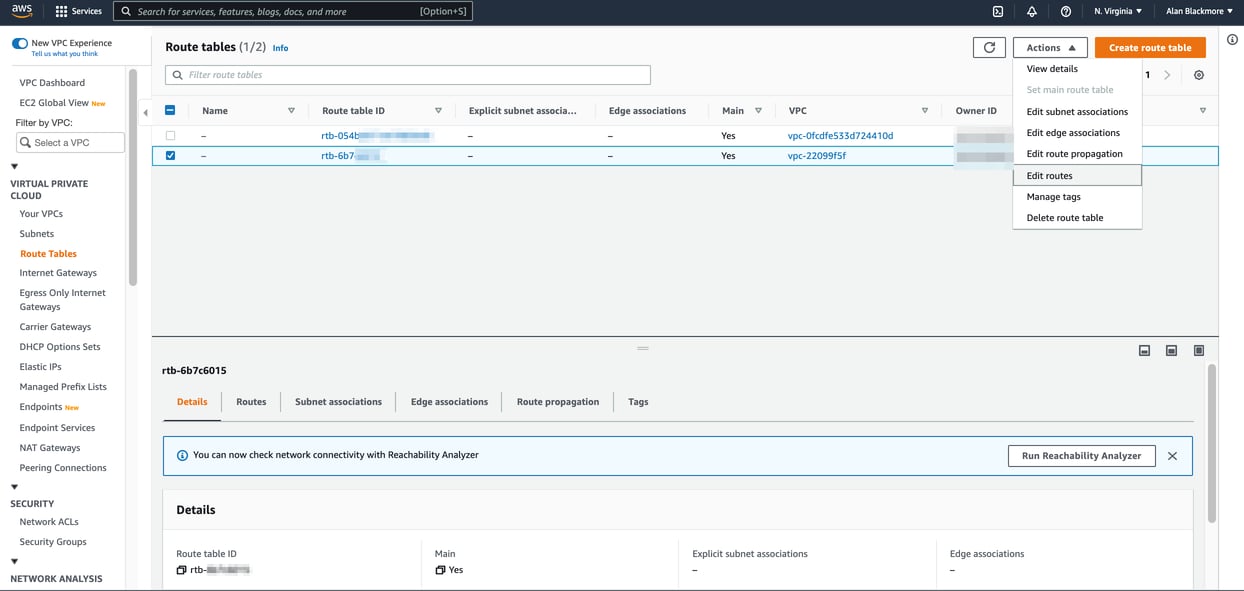Click the AWS logo in the top bar

click(x=21, y=11)
